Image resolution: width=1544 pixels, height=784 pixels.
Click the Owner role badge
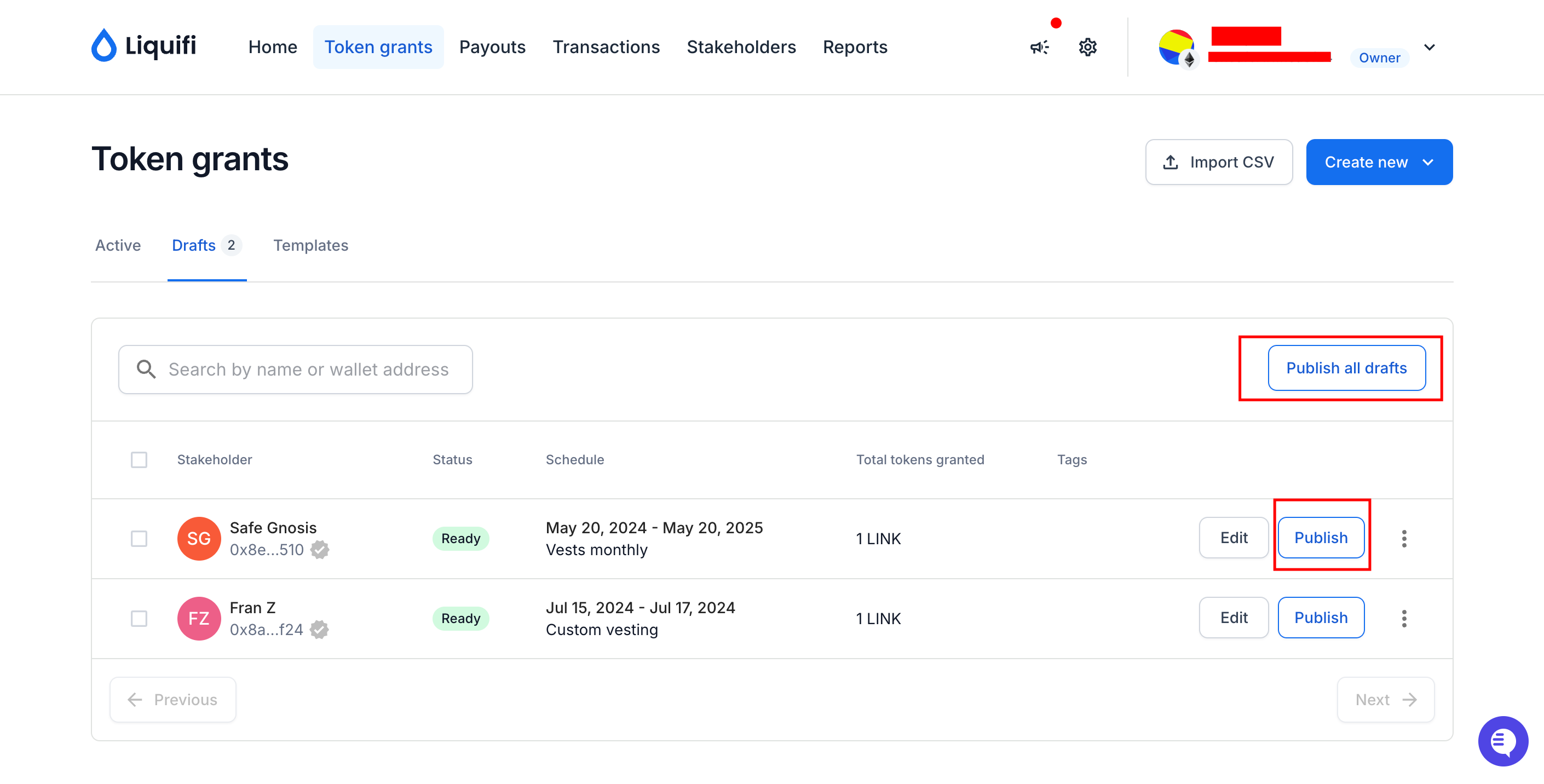(1379, 58)
